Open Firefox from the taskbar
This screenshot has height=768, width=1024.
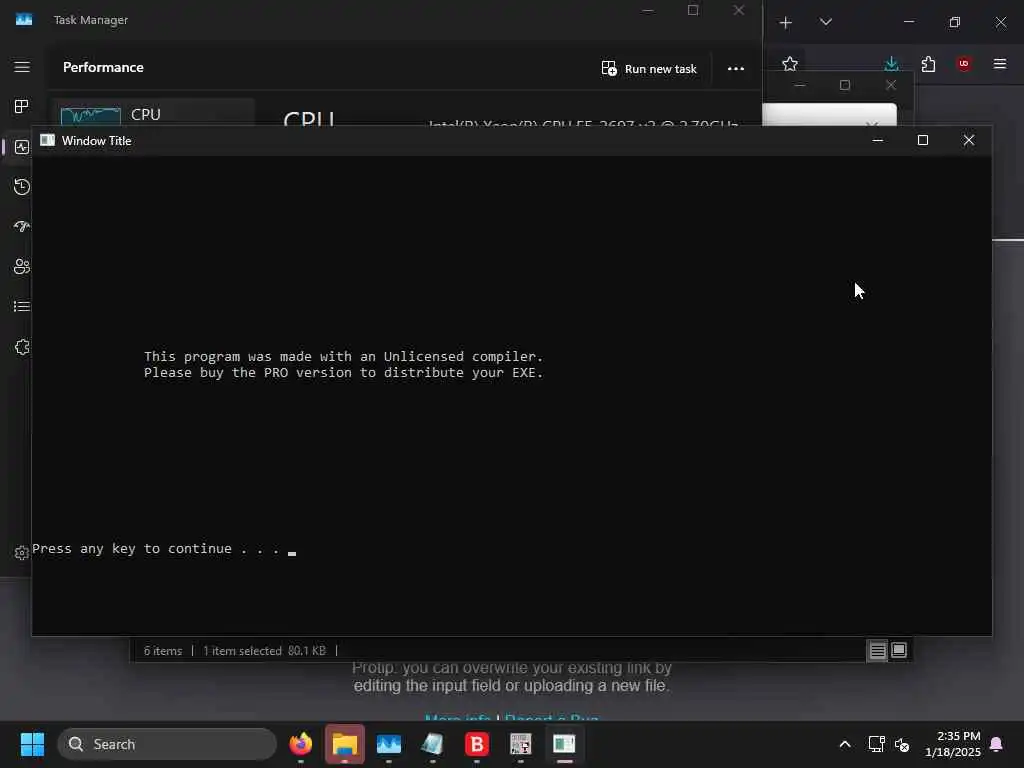click(300, 744)
